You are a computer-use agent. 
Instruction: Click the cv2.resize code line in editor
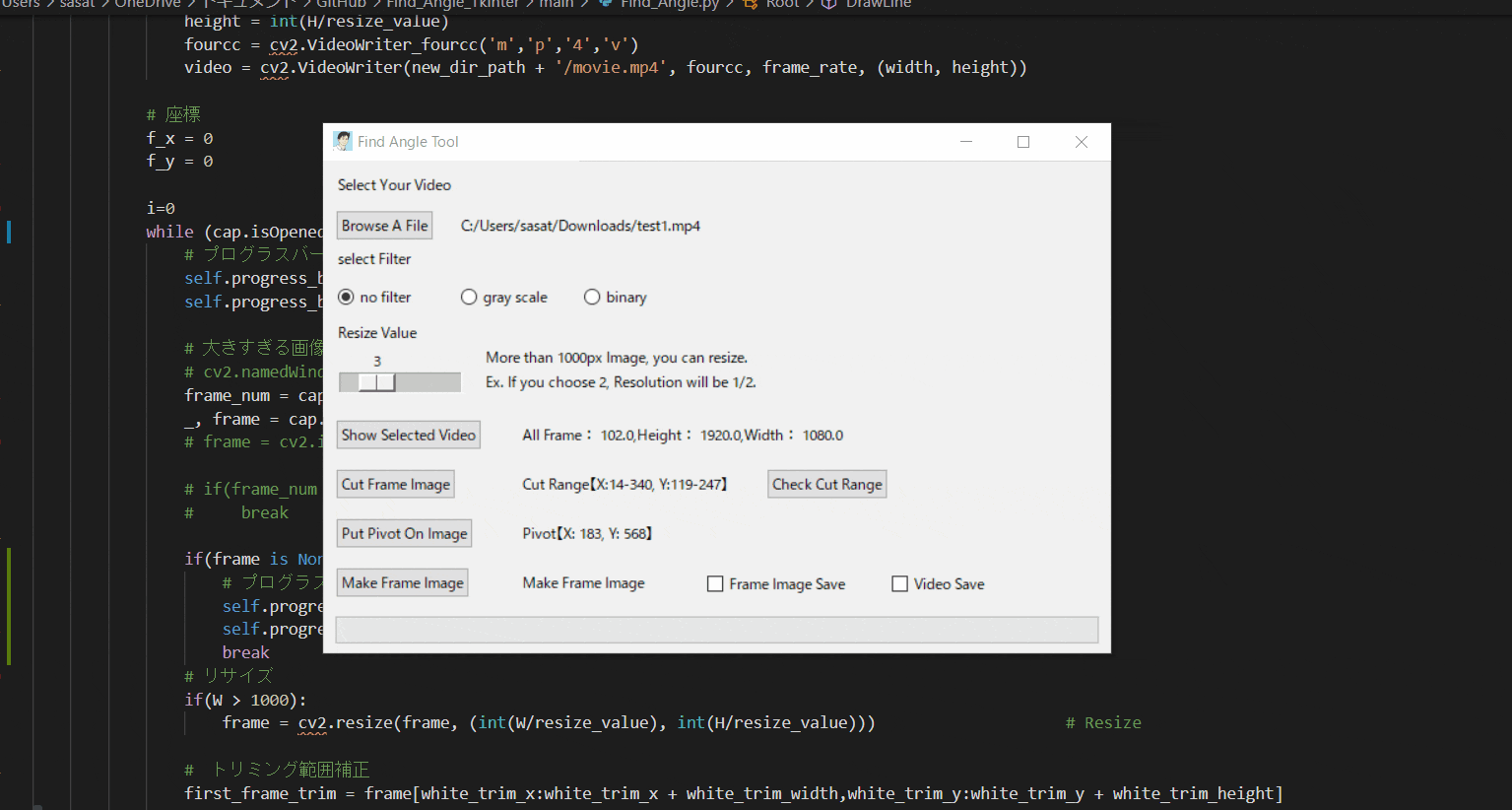[549, 722]
